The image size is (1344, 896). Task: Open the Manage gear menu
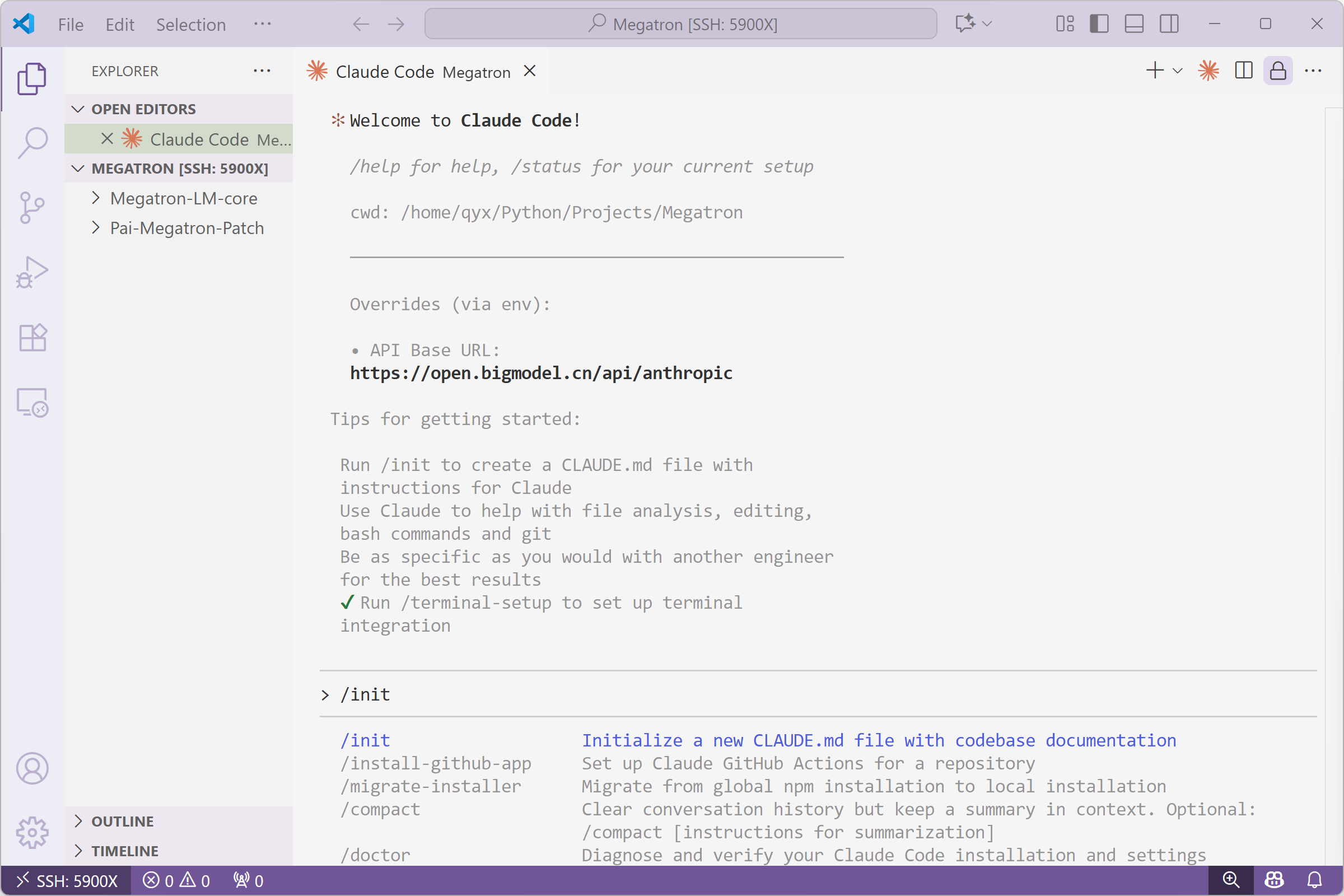point(32,833)
